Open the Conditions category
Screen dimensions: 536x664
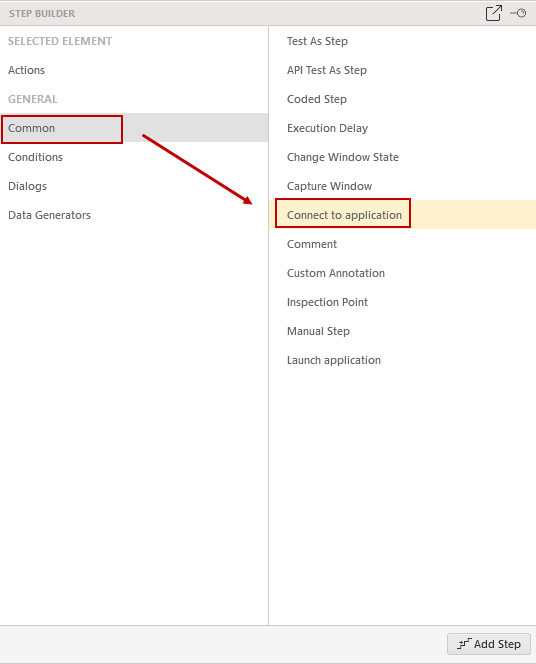coord(134,157)
